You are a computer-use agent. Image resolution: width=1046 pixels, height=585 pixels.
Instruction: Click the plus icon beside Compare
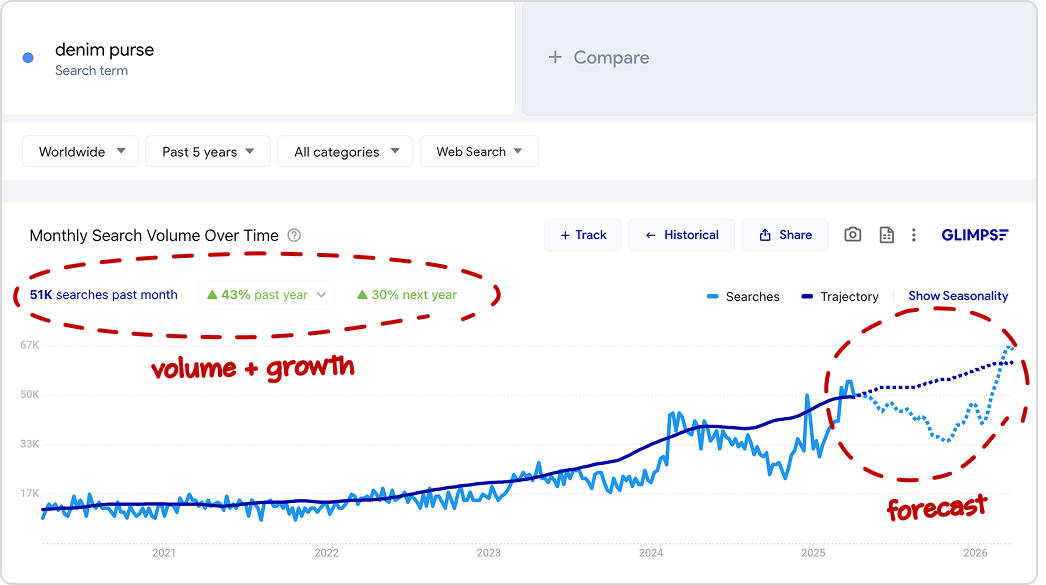555,58
